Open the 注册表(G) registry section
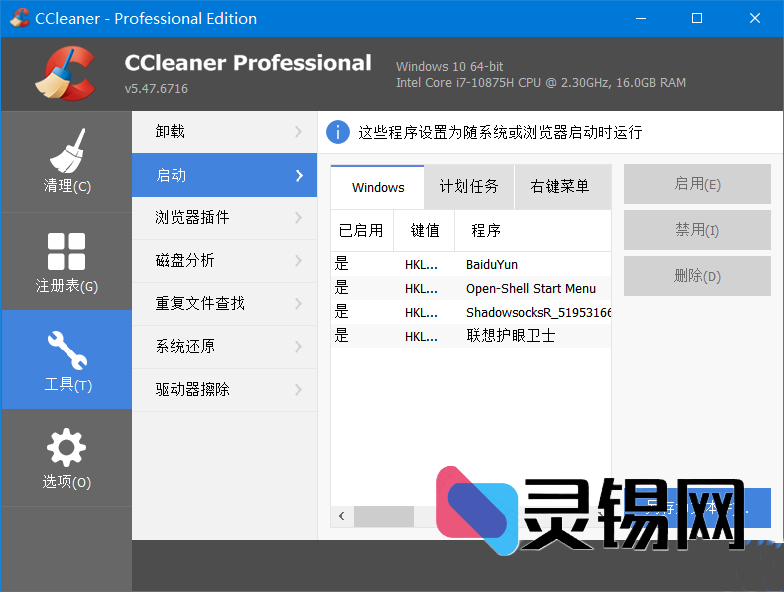This screenshot has width=784, height=592. click(x=66, y=262)
